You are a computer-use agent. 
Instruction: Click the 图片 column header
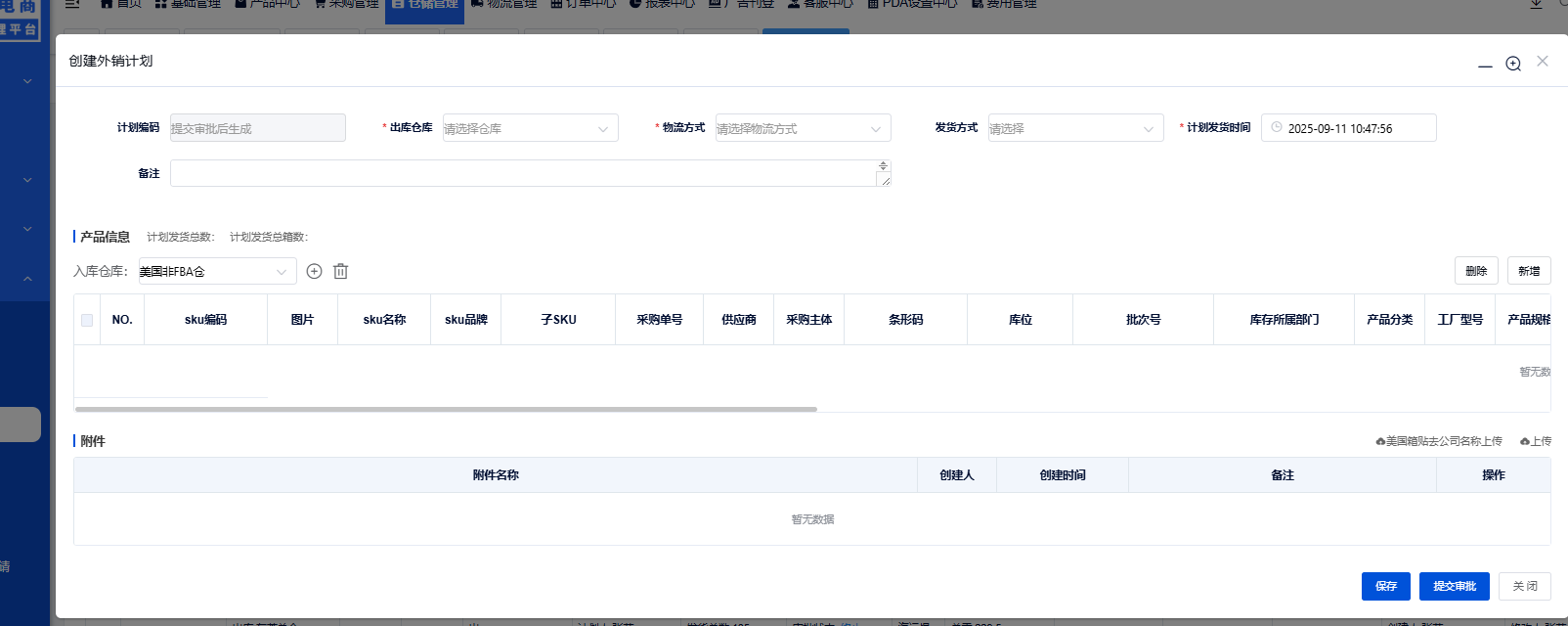click(x=303, y=320)
